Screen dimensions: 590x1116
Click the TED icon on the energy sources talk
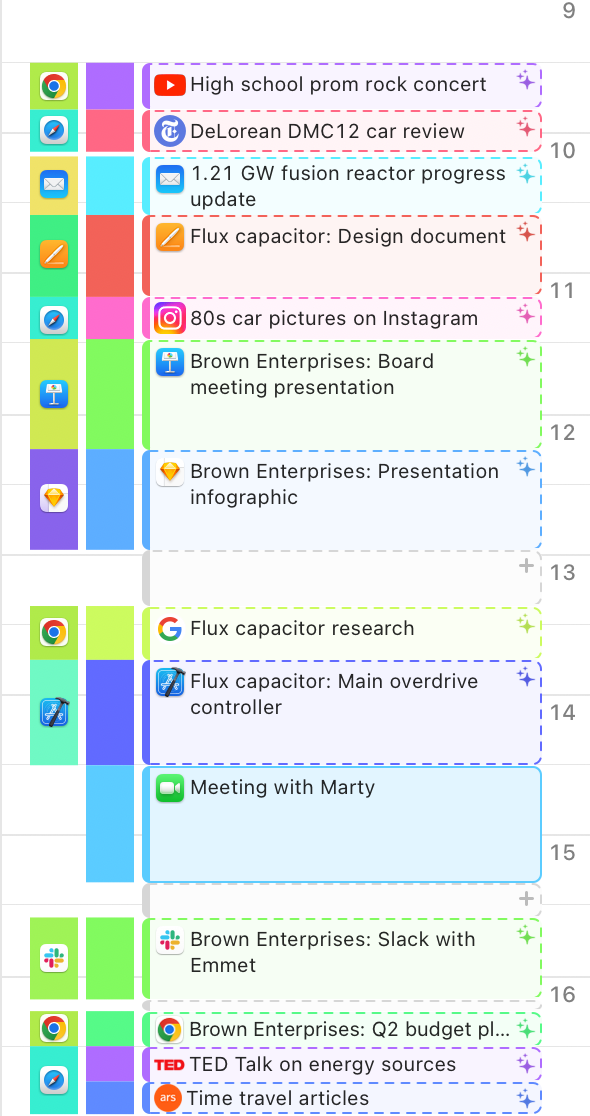point(171,1063)
